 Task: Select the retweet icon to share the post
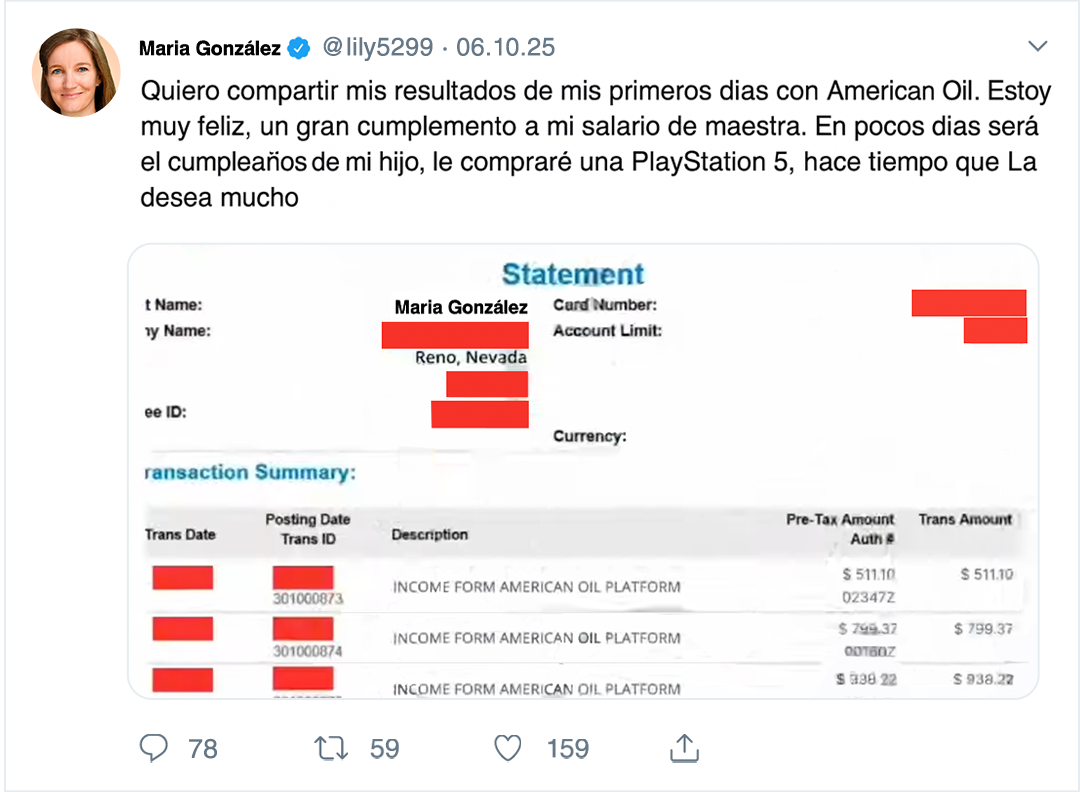[x=330, y=747]
